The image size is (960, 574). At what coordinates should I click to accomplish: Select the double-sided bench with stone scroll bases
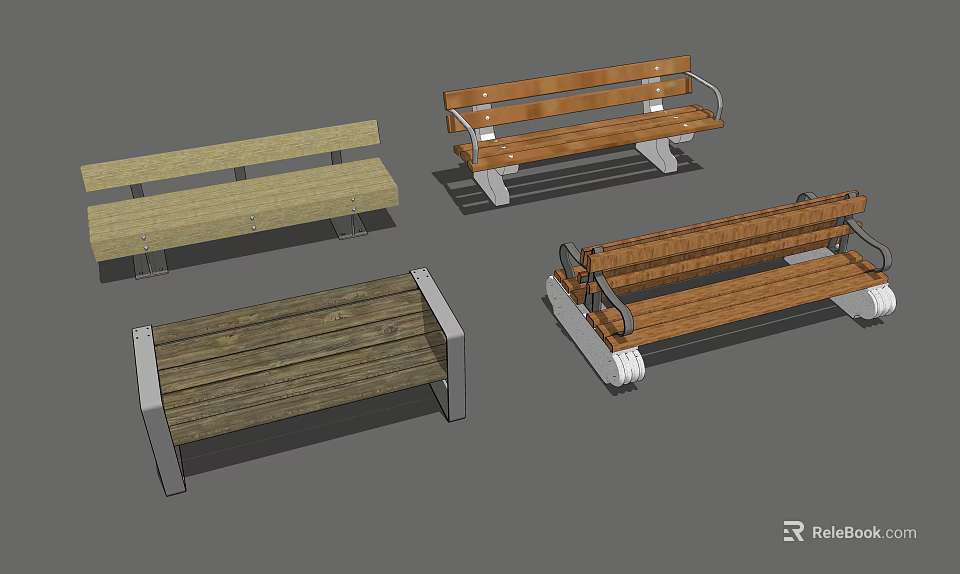tap(721, 288)
